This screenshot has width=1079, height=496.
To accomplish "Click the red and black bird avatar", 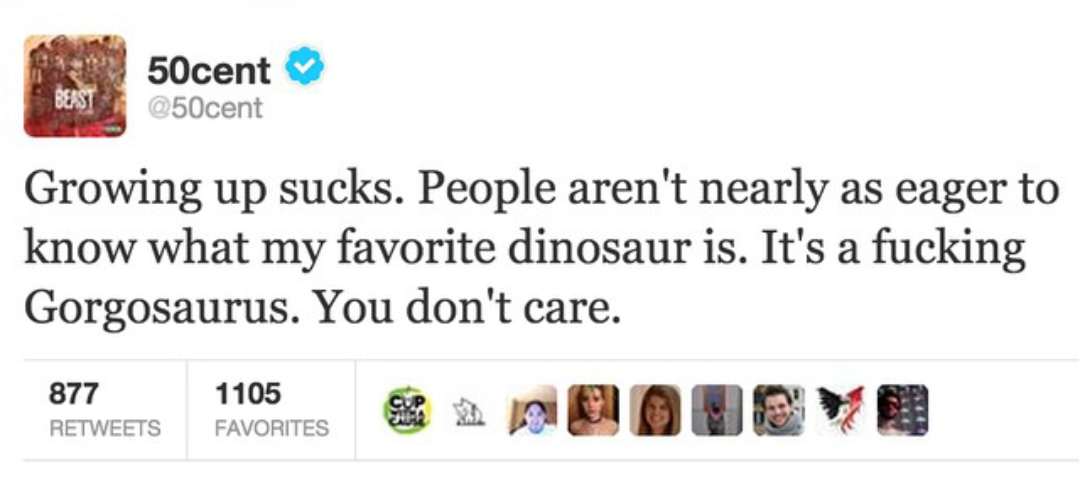I will 842,410.
